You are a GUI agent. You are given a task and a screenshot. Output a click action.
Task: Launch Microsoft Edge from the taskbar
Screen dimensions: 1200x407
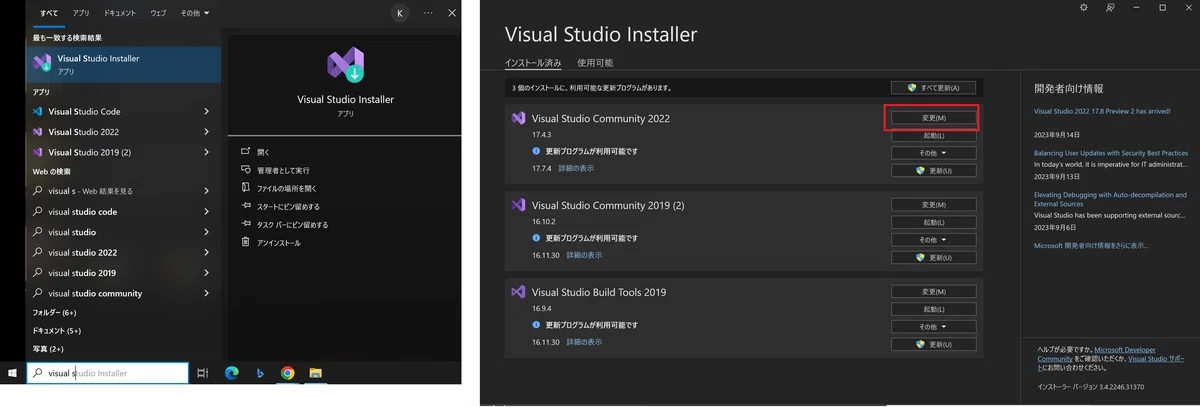pos(232,373)
